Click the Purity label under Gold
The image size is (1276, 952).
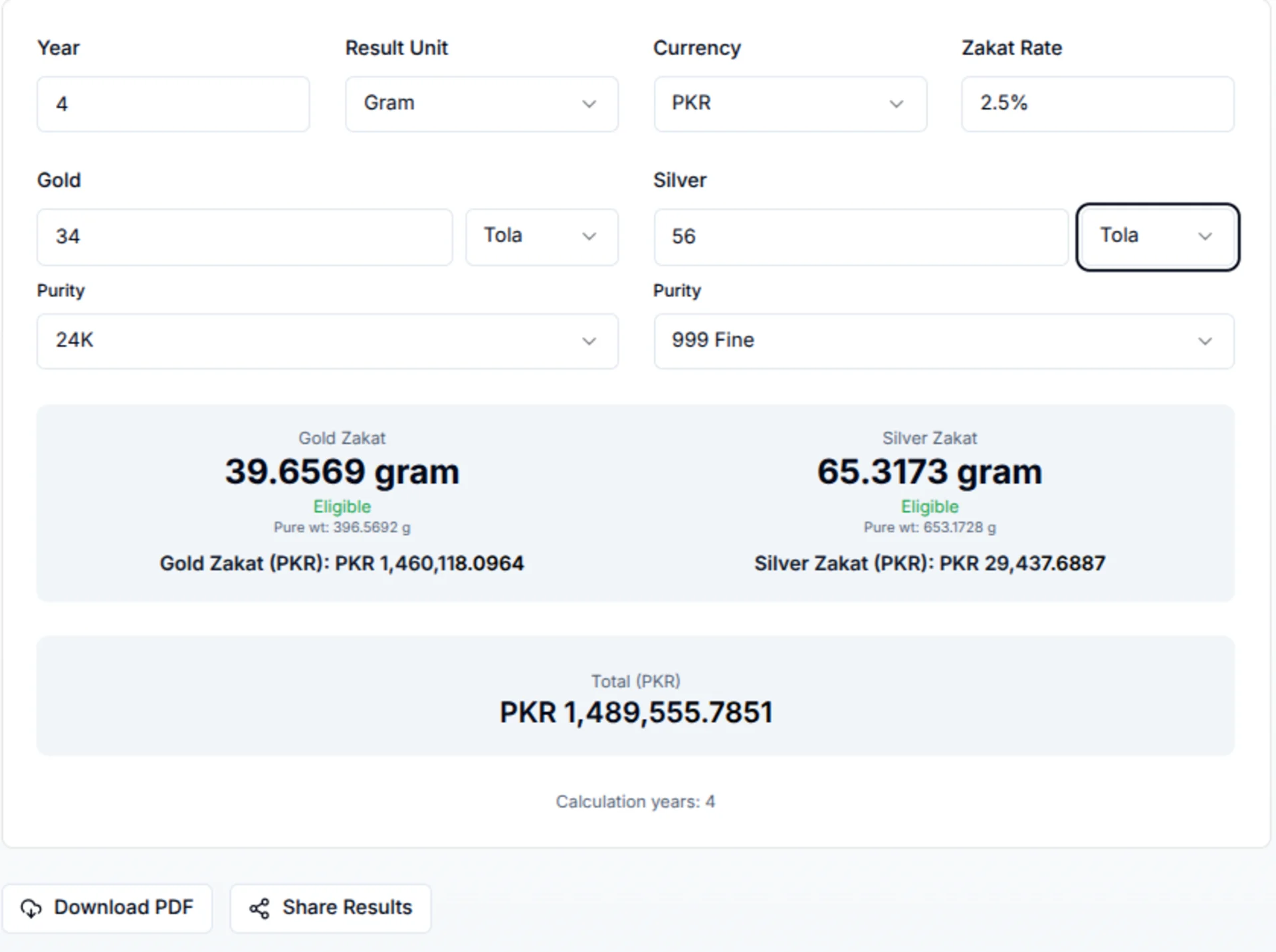tap(61, 291)
